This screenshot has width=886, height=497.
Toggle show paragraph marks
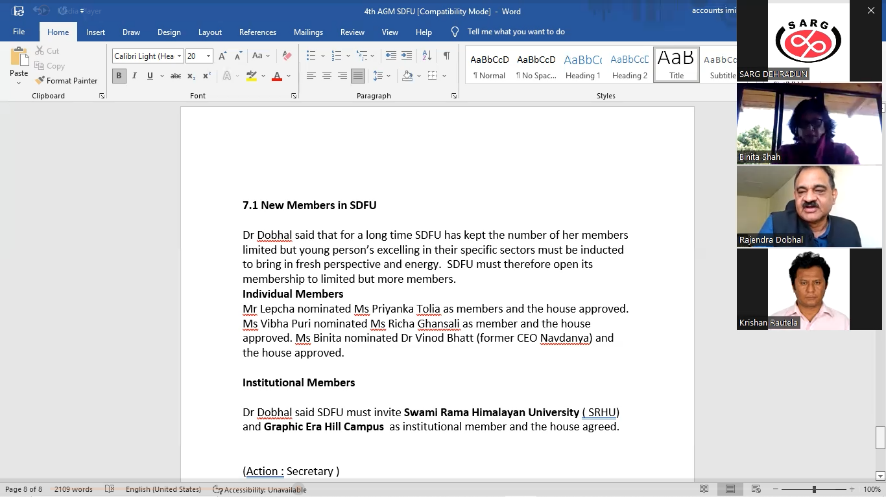pyautogui.click(x=446, y=56)
